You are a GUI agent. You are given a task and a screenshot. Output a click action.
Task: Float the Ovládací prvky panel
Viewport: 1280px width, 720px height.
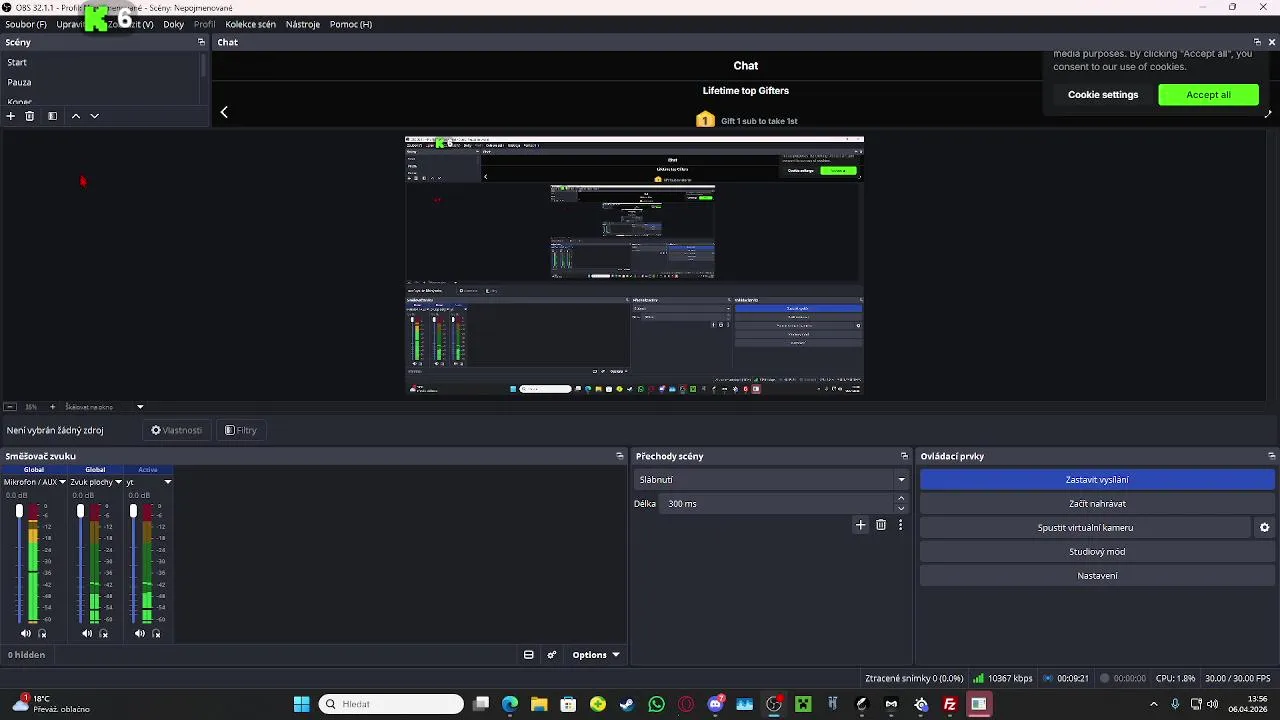pyautogui.click(x=1272, y=456)
